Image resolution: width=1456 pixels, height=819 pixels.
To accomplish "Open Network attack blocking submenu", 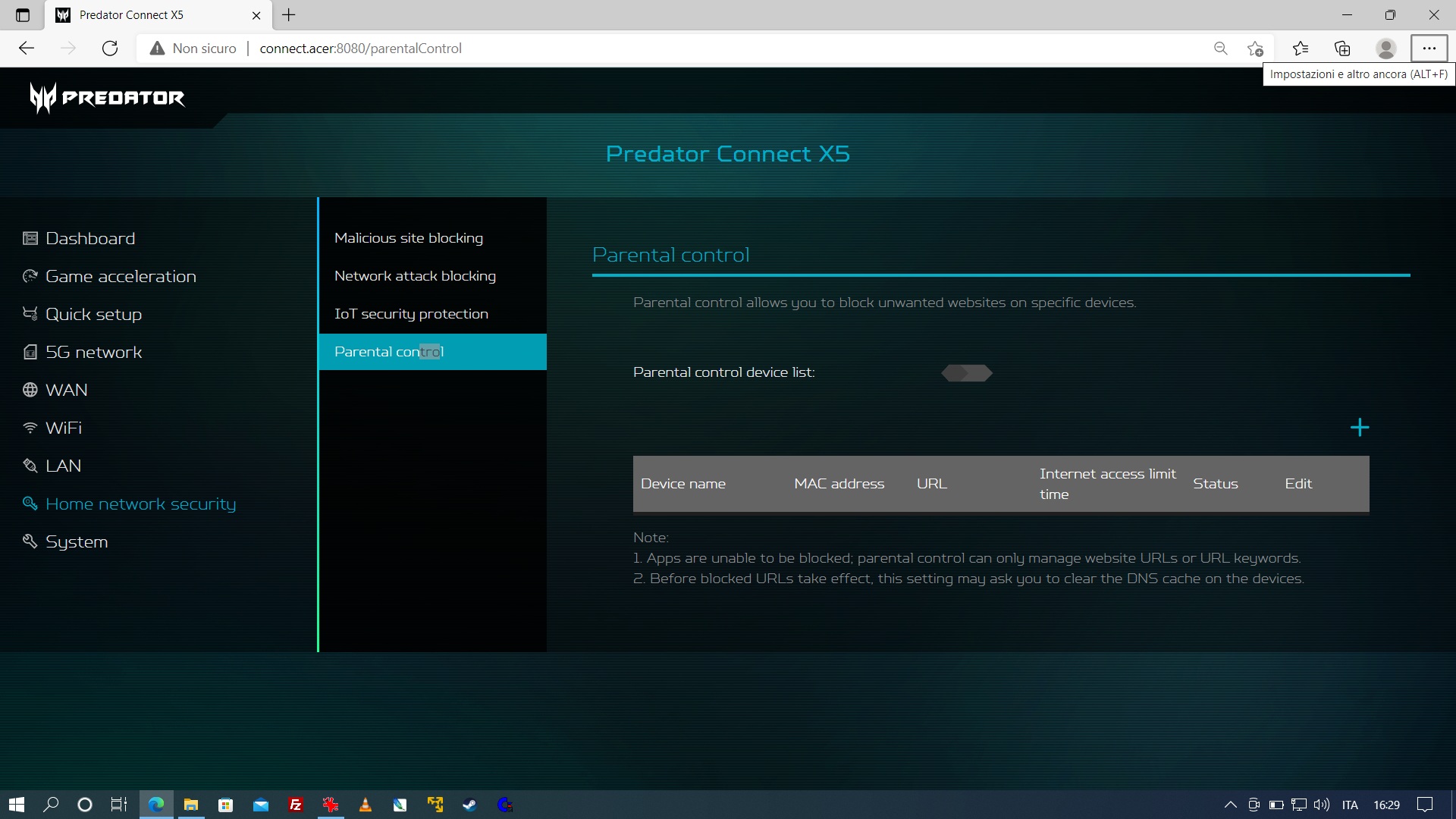I will point(432,276).
